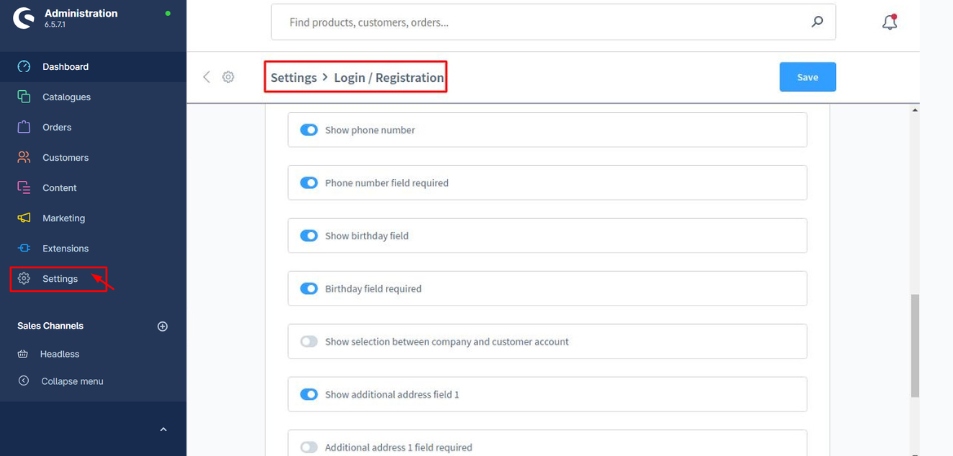Expand the user menu chevron at bottom
Image resolution: width=953 pixels, height=456 pixels.
(x=165, y=431)
